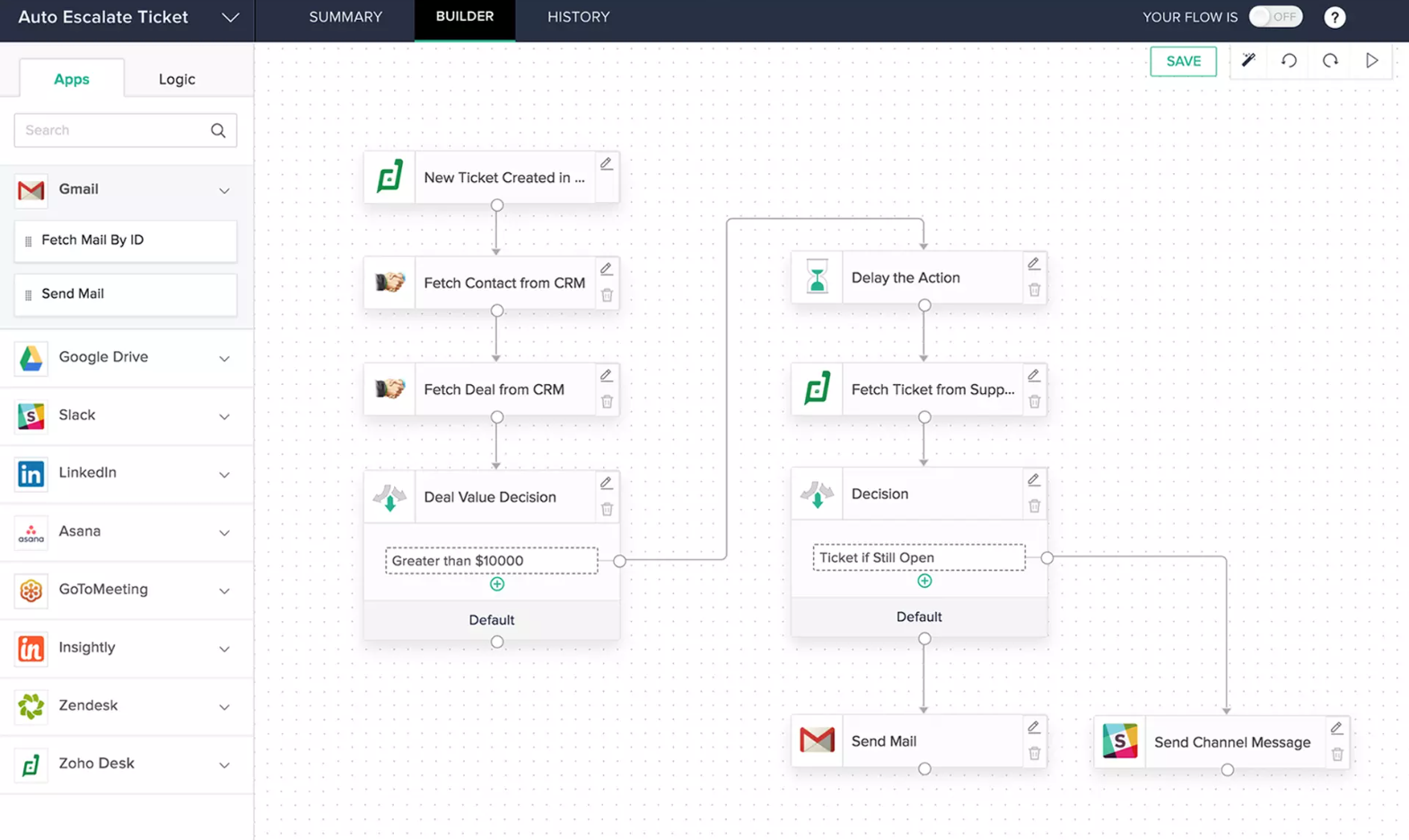Image resolution: width=1409 pixels, height=840 pixels.
Task: Expand the Zoho Desk app section
Action: click(x=224, y=765)
